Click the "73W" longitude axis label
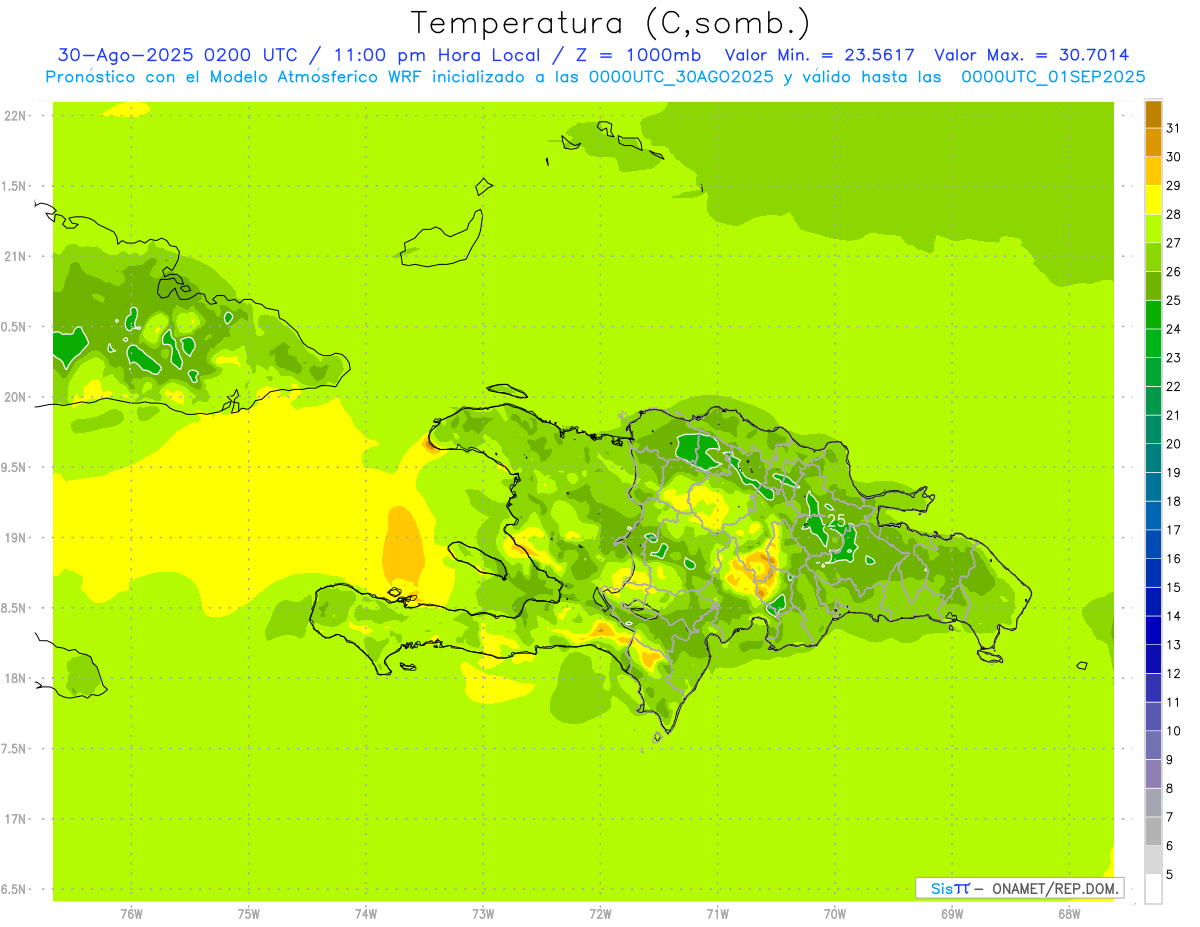 click(483, 914)
